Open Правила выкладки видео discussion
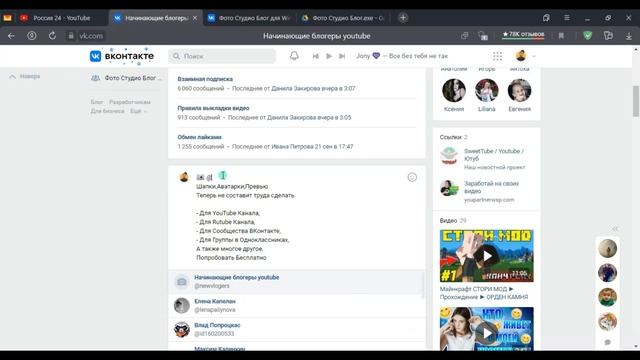The image size is (640, 360). click(213, 108)
